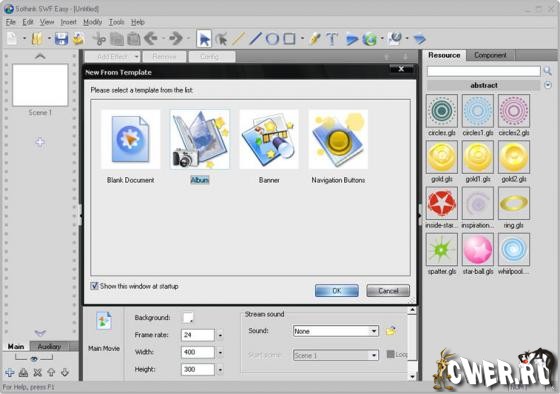This screenshot has width=560, height=394.
Task: Click the Frame rate stepper arrow
Action: click(x=220, y=335)
